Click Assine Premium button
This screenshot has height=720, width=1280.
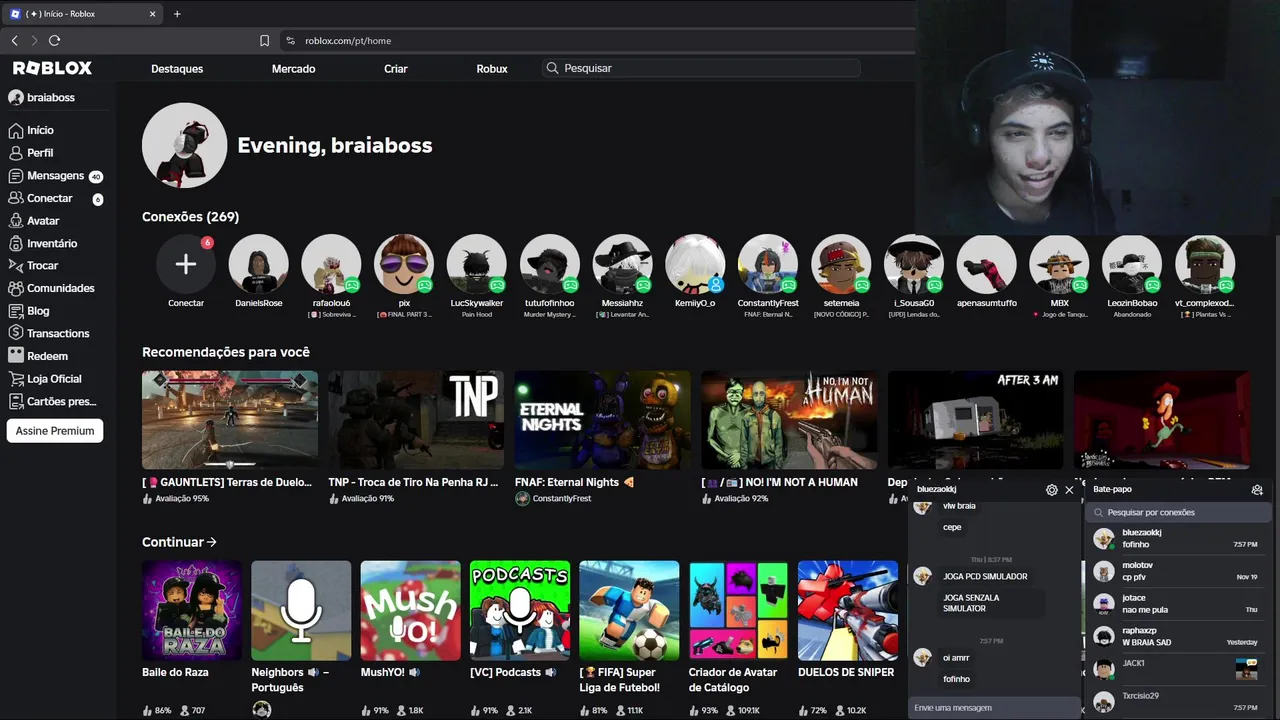(55, 431)
